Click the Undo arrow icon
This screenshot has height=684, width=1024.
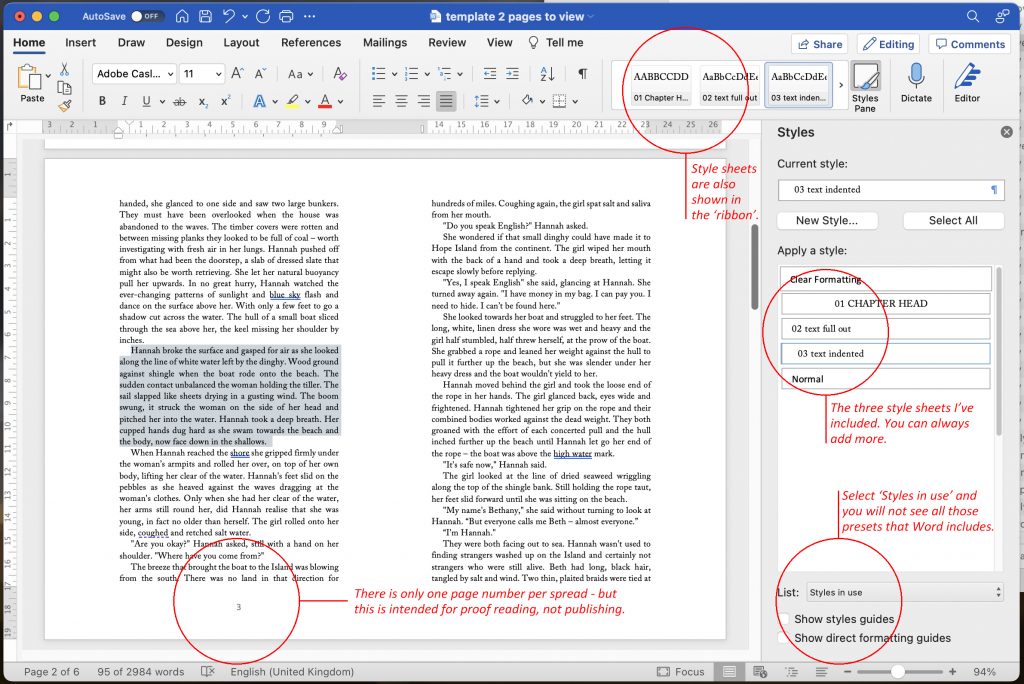229,16
